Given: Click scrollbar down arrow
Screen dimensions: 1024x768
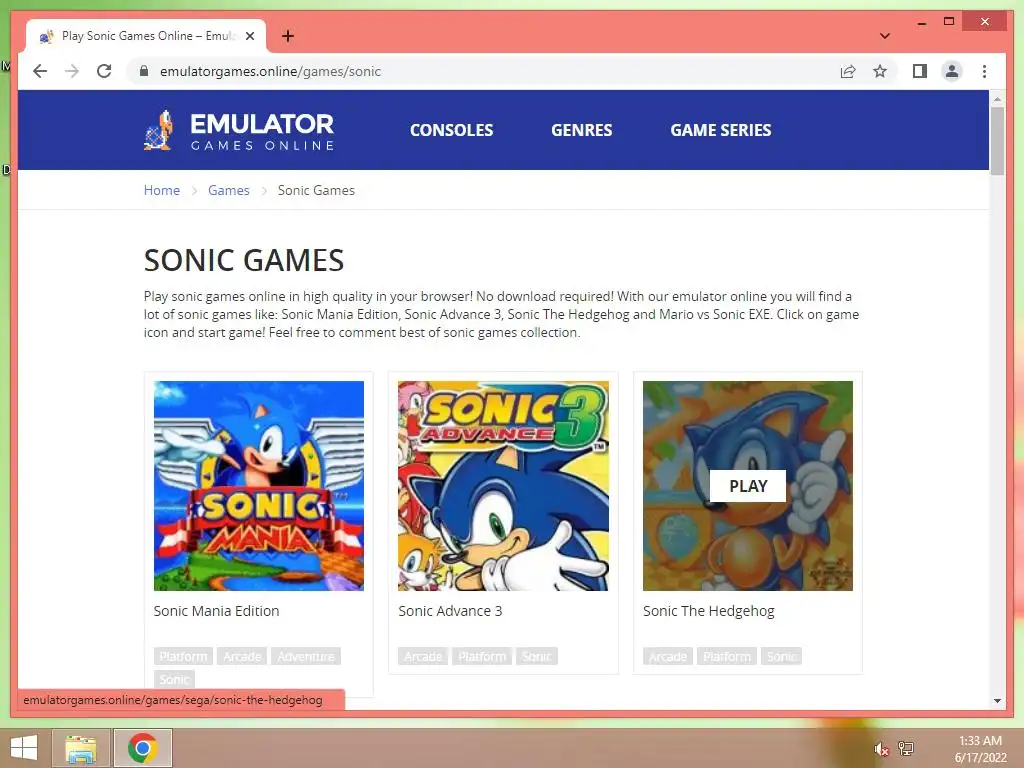Looking at the screenshot, I should (997, 701).
